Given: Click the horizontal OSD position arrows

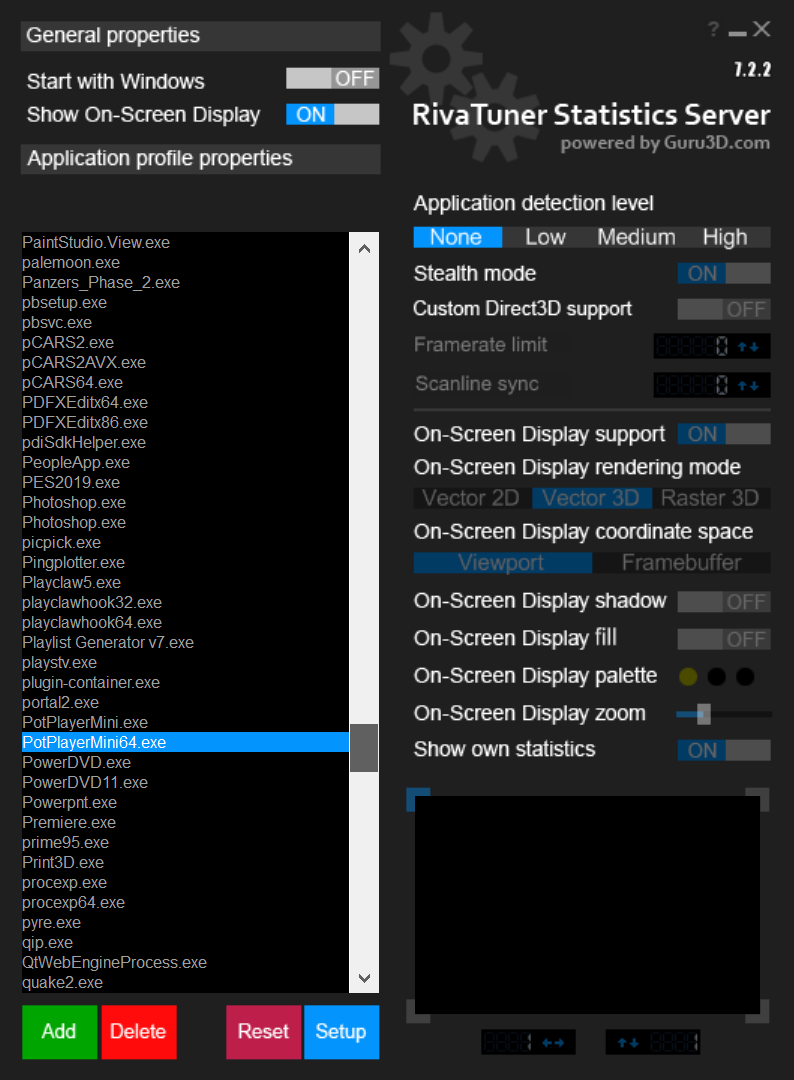Looking at the screenshot, I should (x=553, y=1043).
